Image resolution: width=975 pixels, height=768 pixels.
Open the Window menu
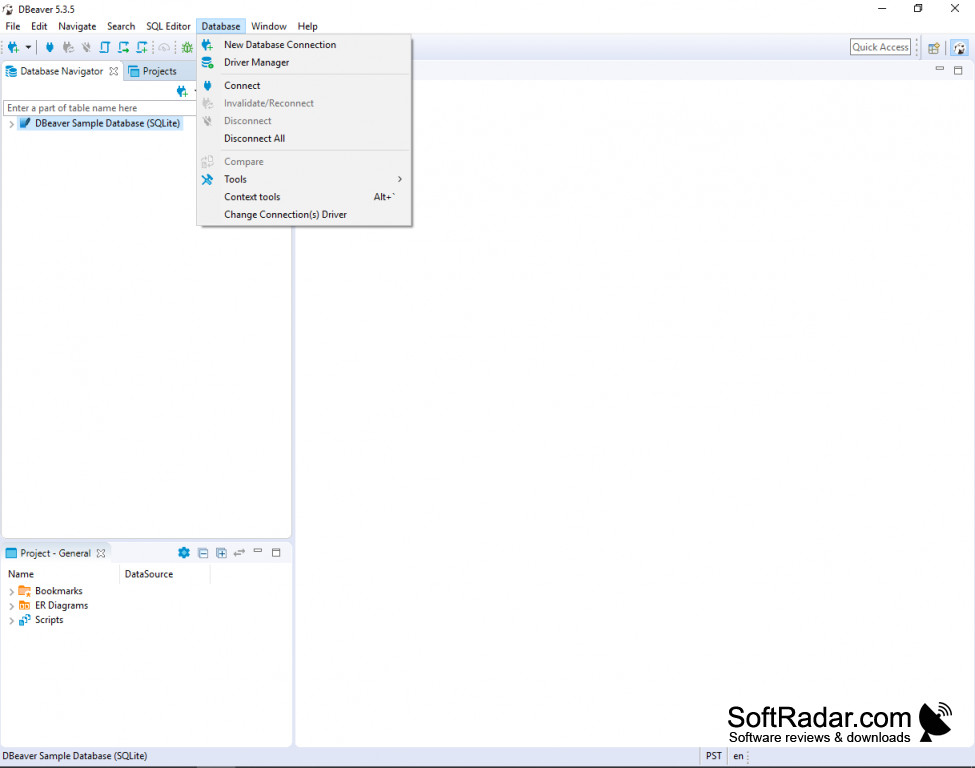point(269,26)
